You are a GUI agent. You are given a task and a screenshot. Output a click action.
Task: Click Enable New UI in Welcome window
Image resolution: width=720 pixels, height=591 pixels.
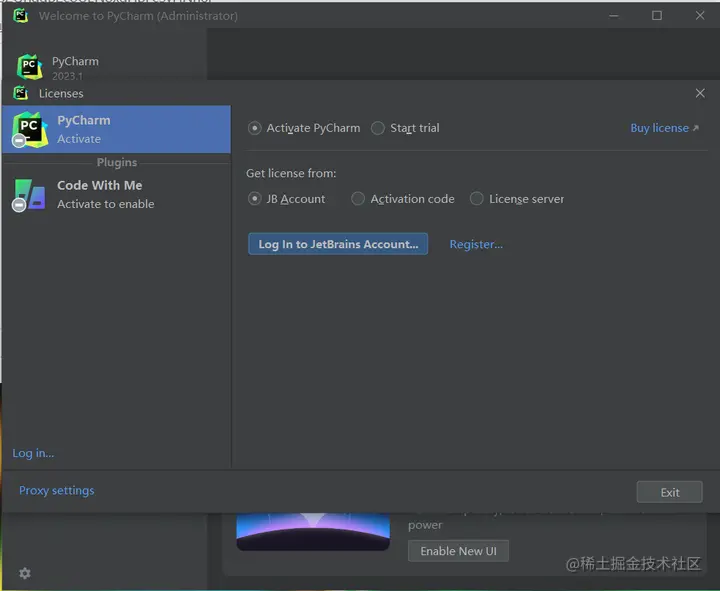pyautogui.click(x=458, y=551)
